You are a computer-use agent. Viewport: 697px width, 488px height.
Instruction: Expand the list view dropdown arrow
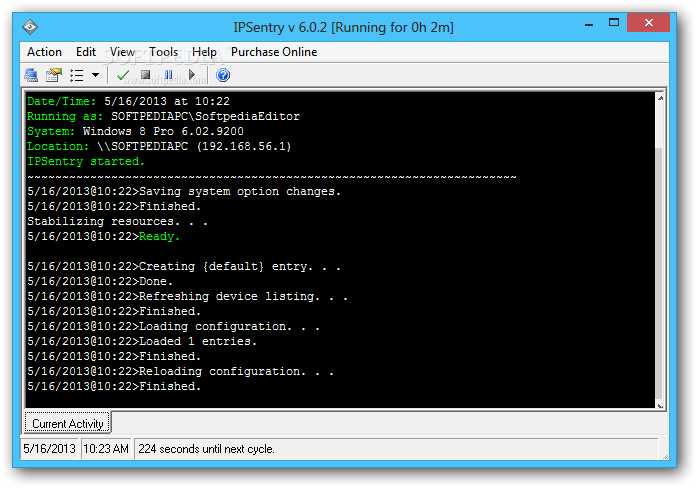click(x=95, y=75)
